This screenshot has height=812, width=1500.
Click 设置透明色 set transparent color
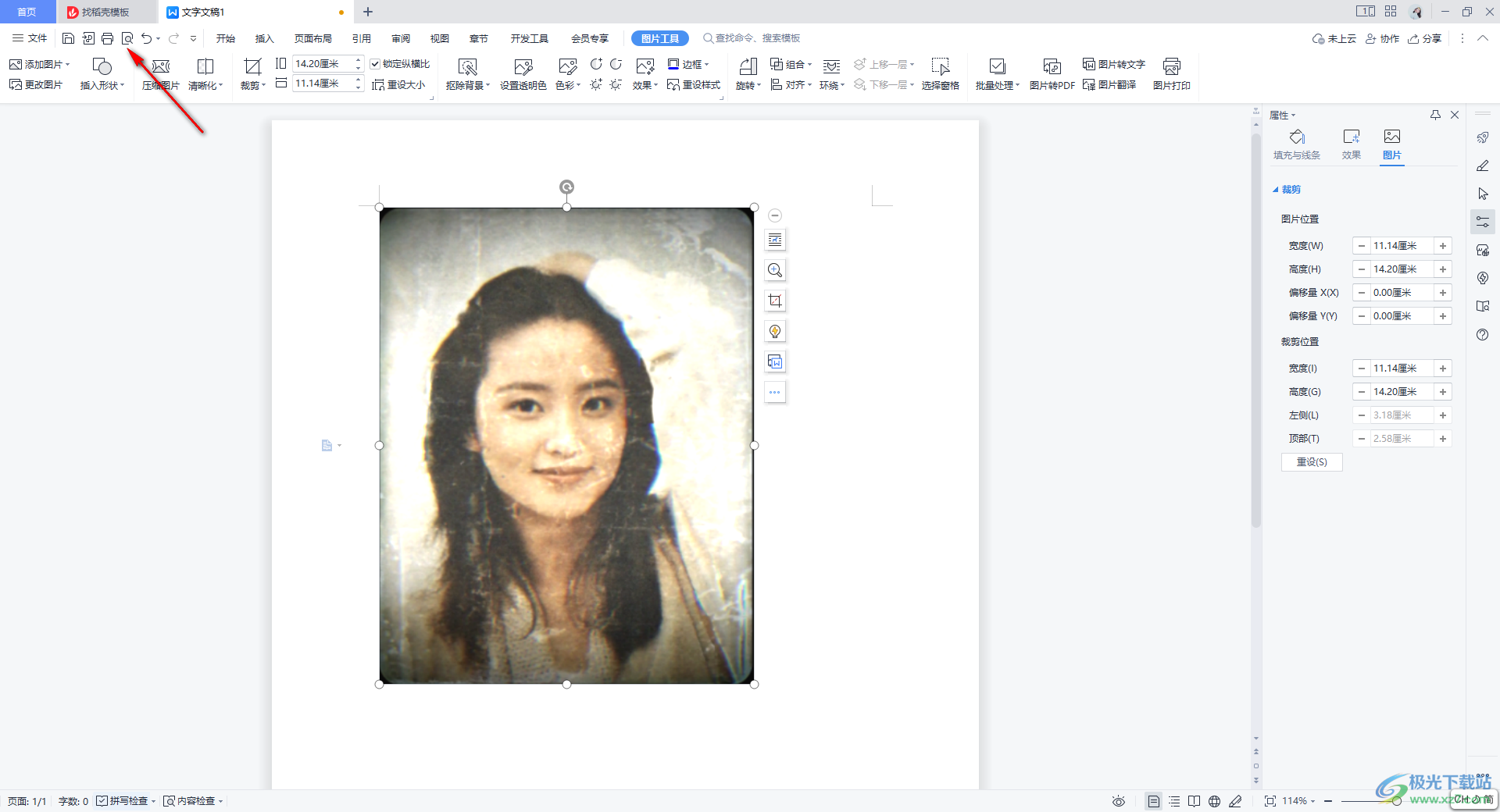(523, 75)
